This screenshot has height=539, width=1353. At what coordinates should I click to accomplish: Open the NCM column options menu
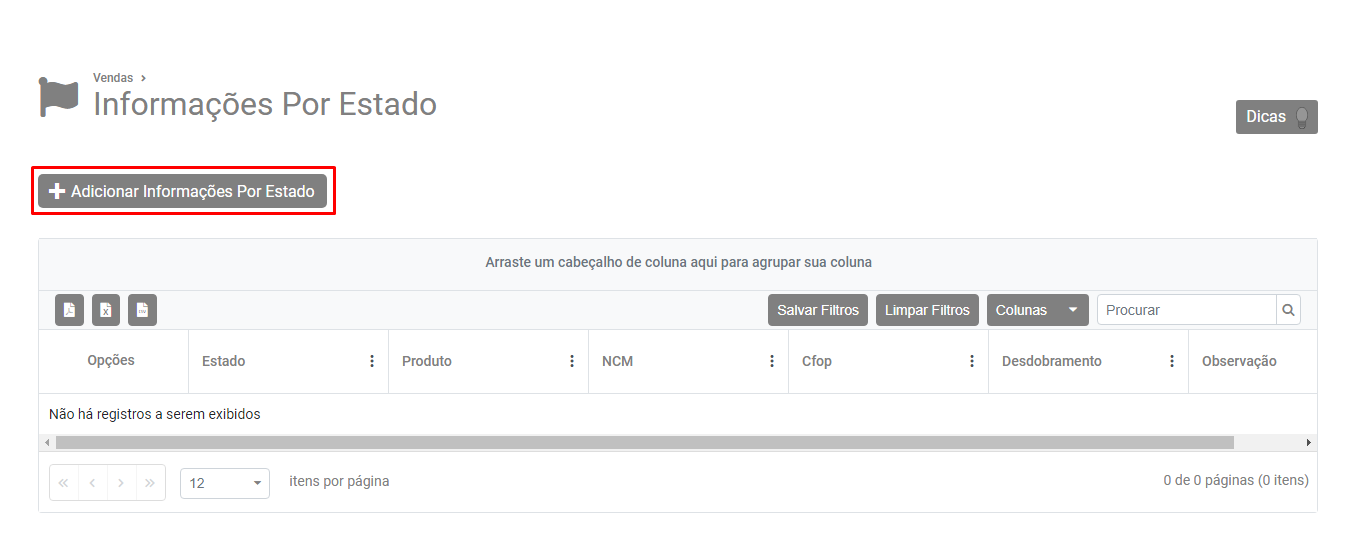[772, 361]
